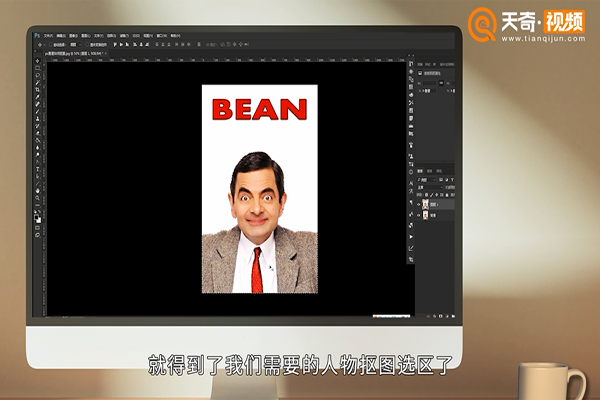Click the background color swatch
This screenshot has height=400, width=600.
tap(39, 220)
